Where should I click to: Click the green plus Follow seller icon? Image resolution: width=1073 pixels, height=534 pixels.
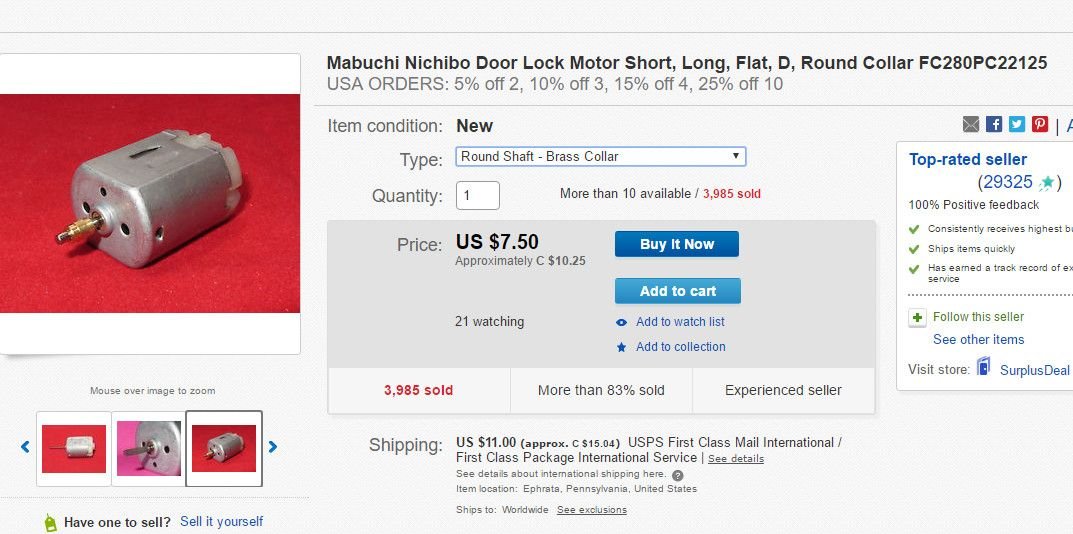pyautogui.click(x=917, y=318)
